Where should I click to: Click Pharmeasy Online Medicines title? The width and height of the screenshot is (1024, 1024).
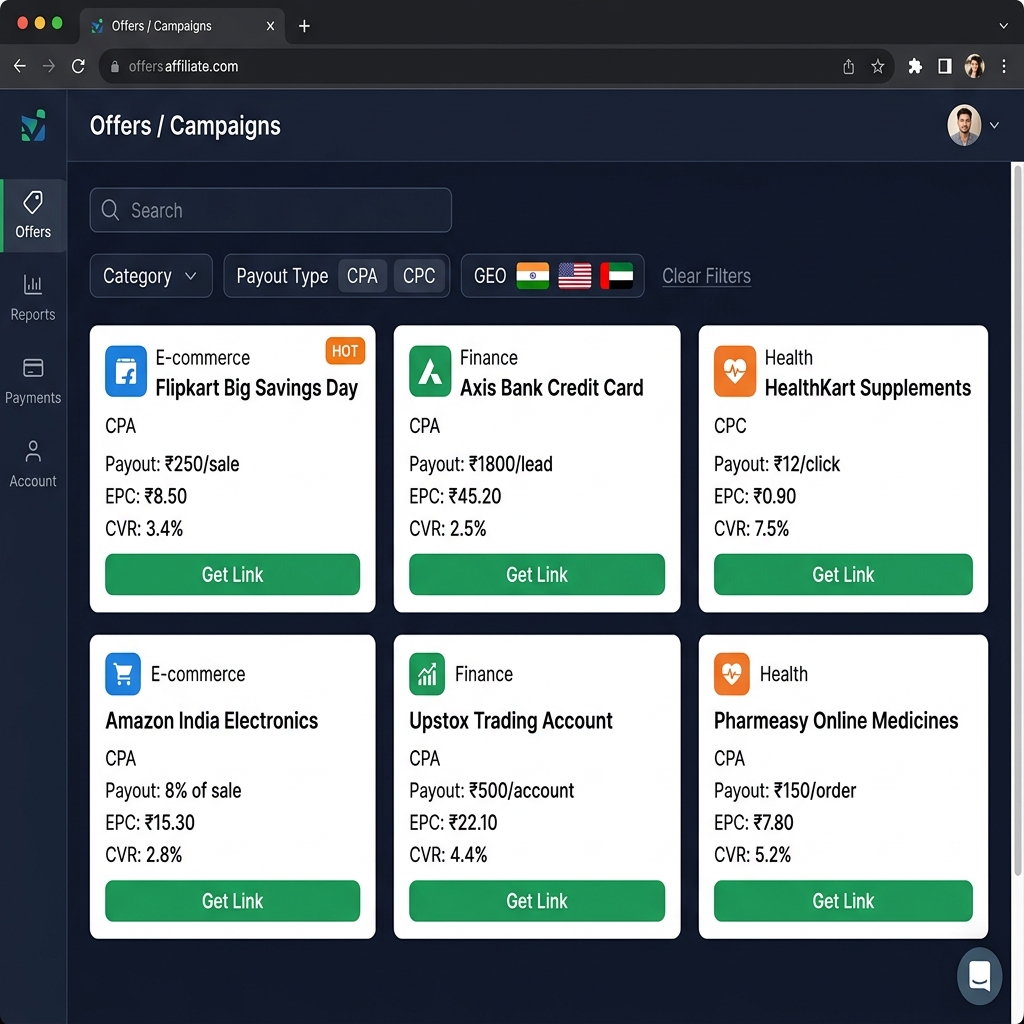click(836, 721)
